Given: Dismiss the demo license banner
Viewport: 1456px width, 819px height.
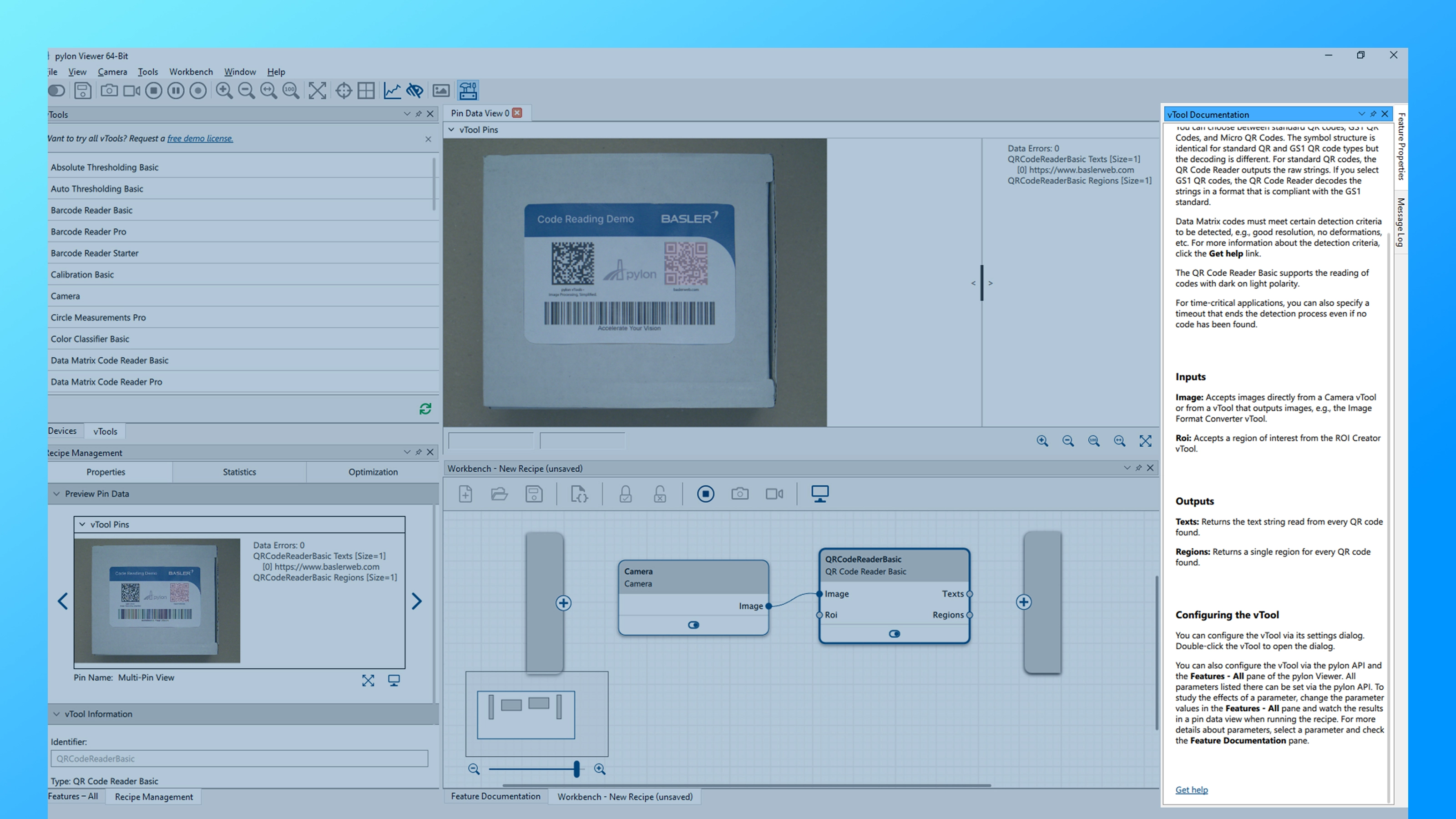Looking at the screenshot, I should (428, 139).
